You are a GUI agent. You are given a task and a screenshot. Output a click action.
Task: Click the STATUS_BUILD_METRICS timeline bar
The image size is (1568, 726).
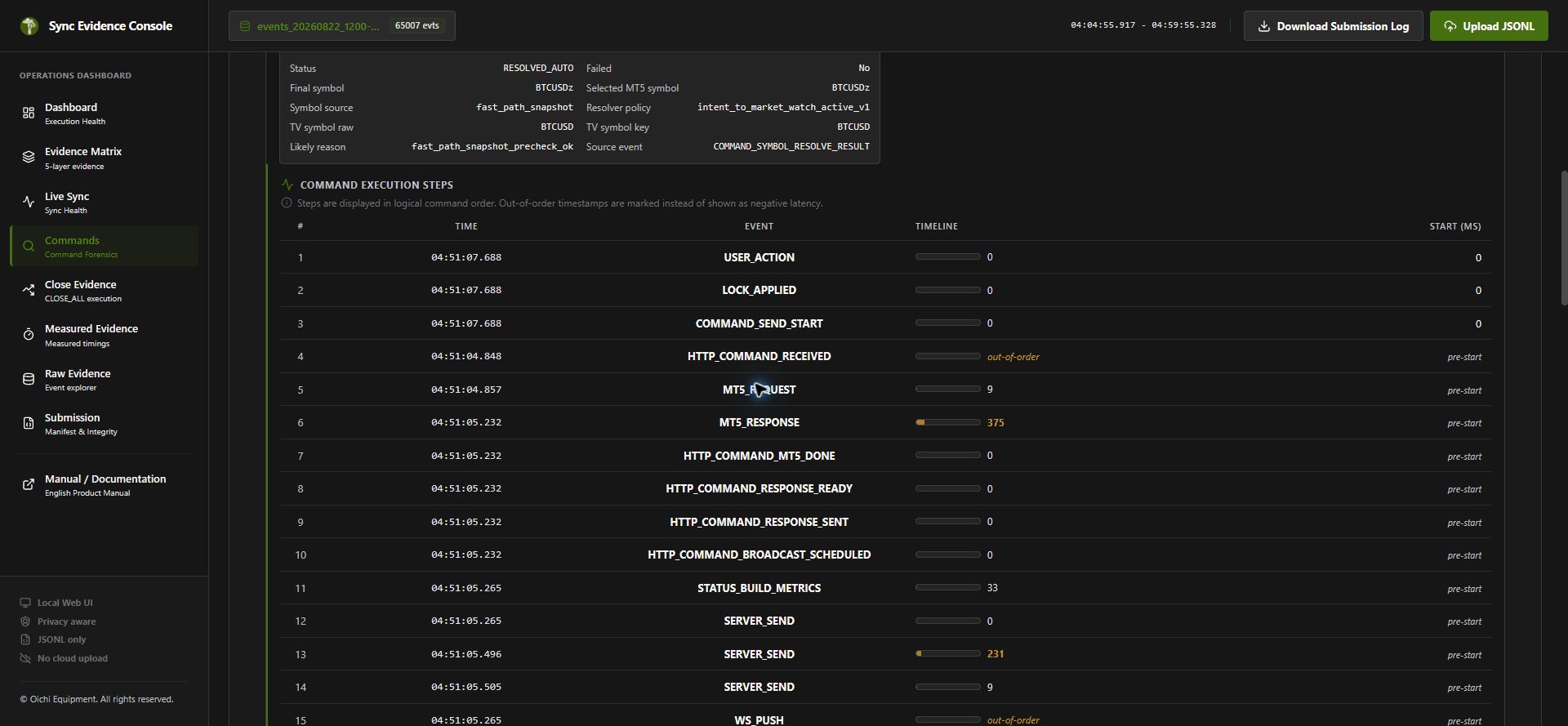(x=947, y=587)
